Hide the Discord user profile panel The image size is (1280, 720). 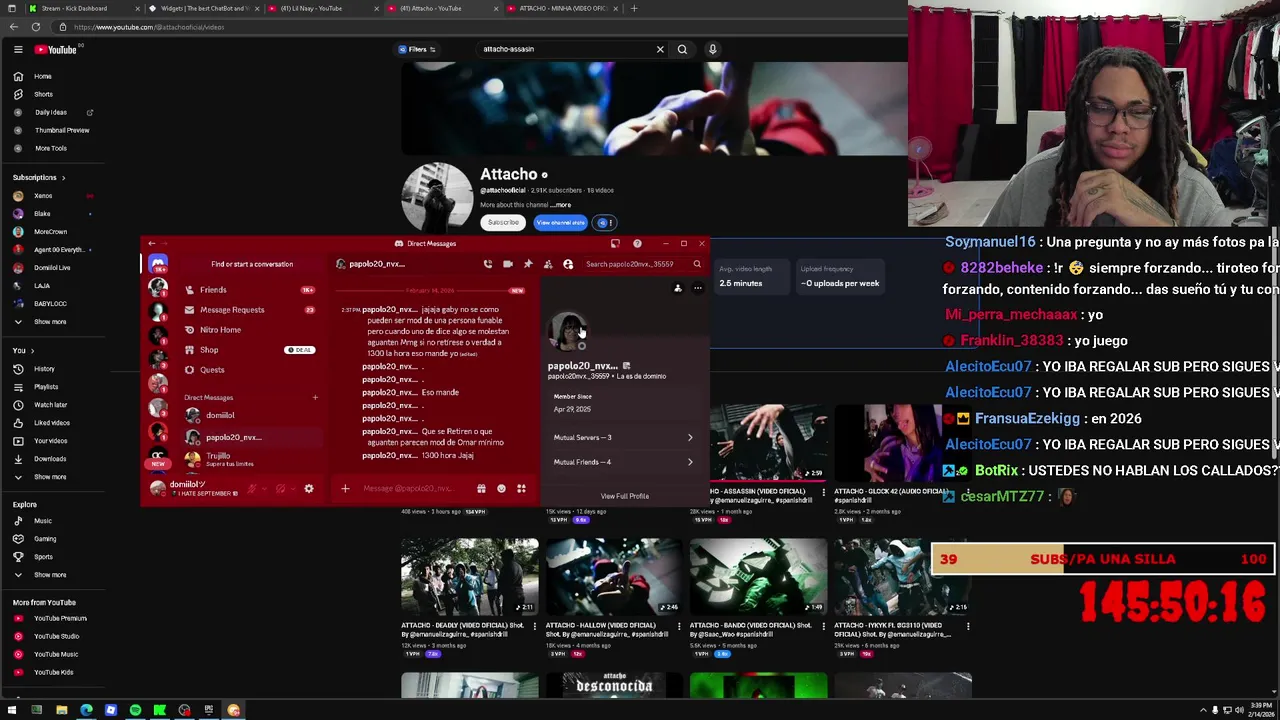click(x=568, y=264)
